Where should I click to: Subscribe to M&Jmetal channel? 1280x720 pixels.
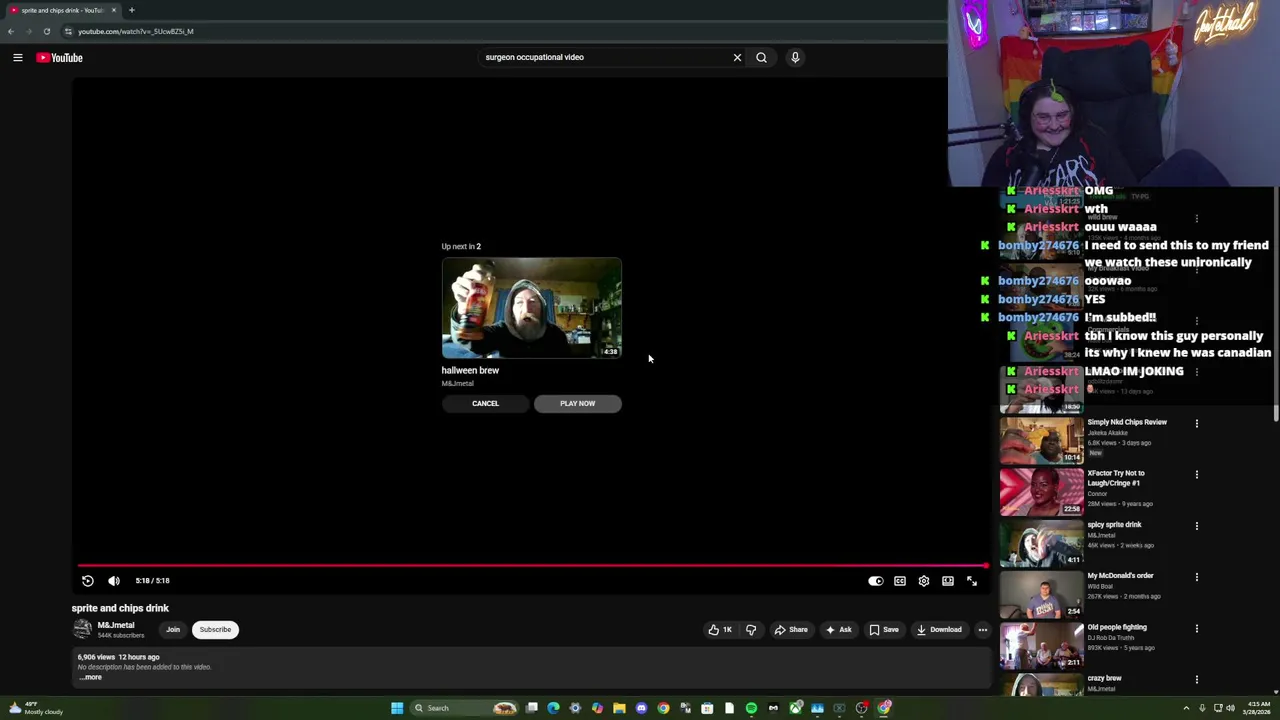215,630
